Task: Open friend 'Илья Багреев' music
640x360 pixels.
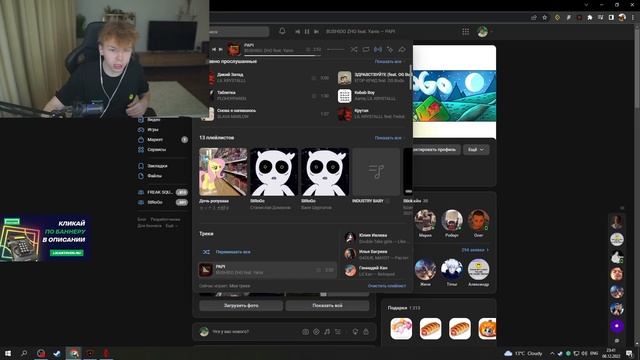Action: pos(376,254)
